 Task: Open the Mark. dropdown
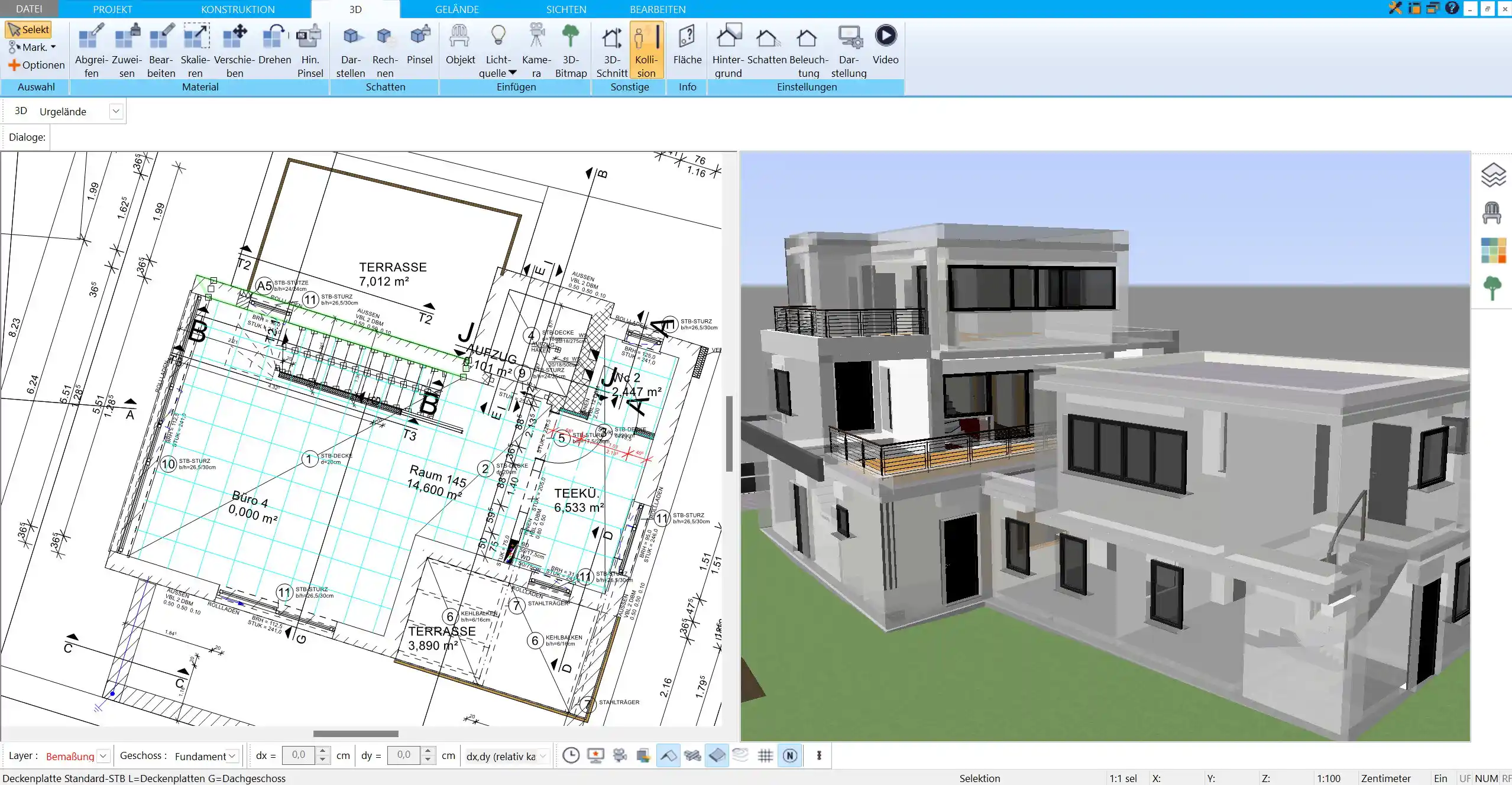point(33,47)
